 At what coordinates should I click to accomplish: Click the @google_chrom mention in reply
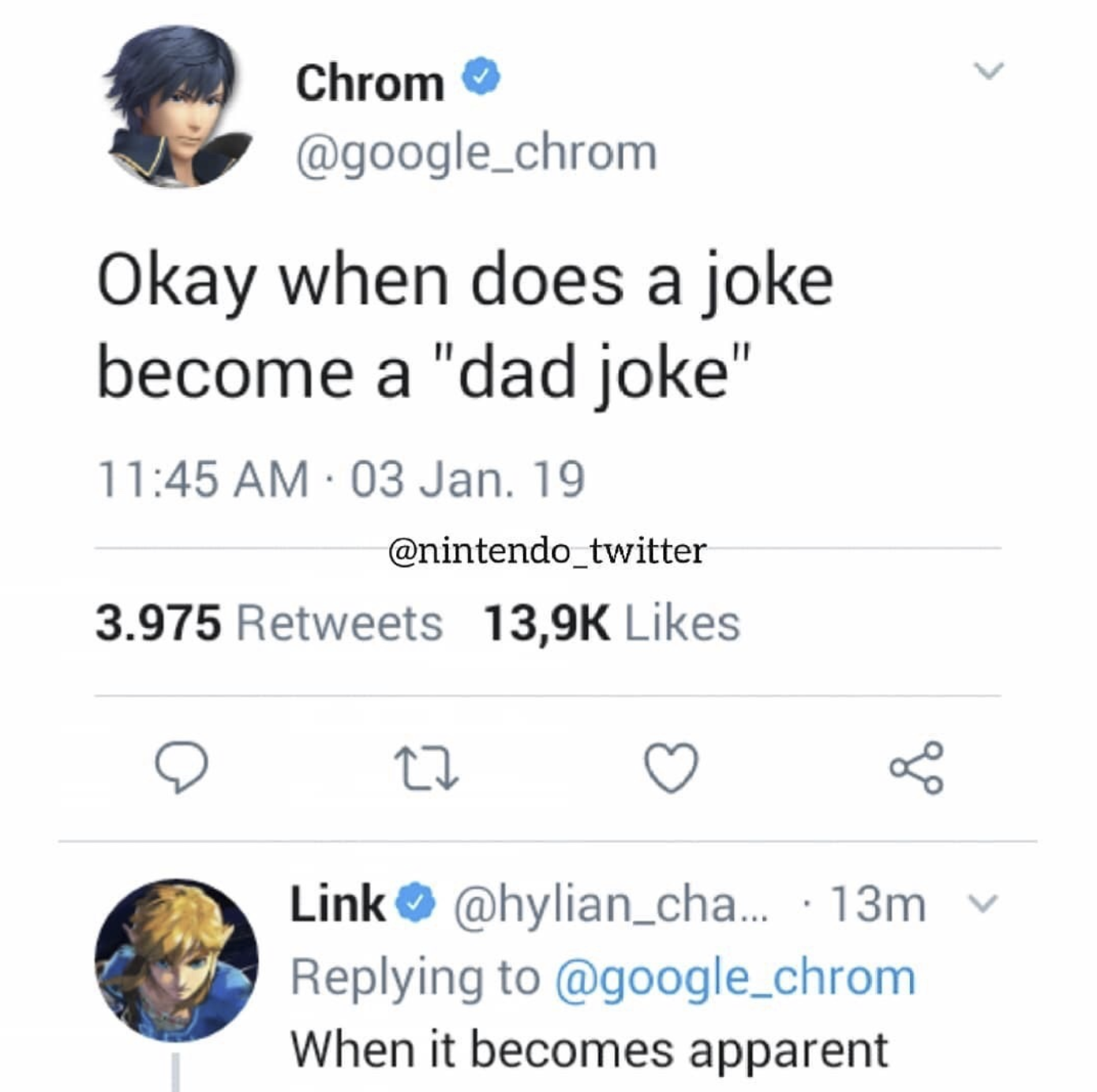coord(736,978)
